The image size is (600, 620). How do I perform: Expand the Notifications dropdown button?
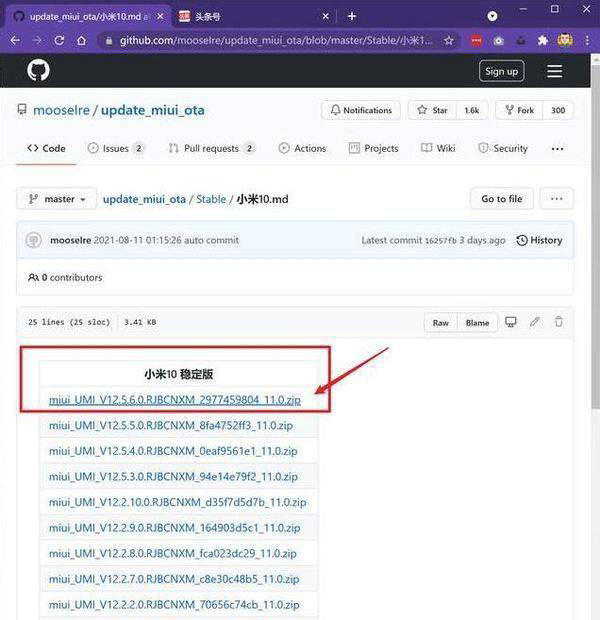tap(361, 110)
